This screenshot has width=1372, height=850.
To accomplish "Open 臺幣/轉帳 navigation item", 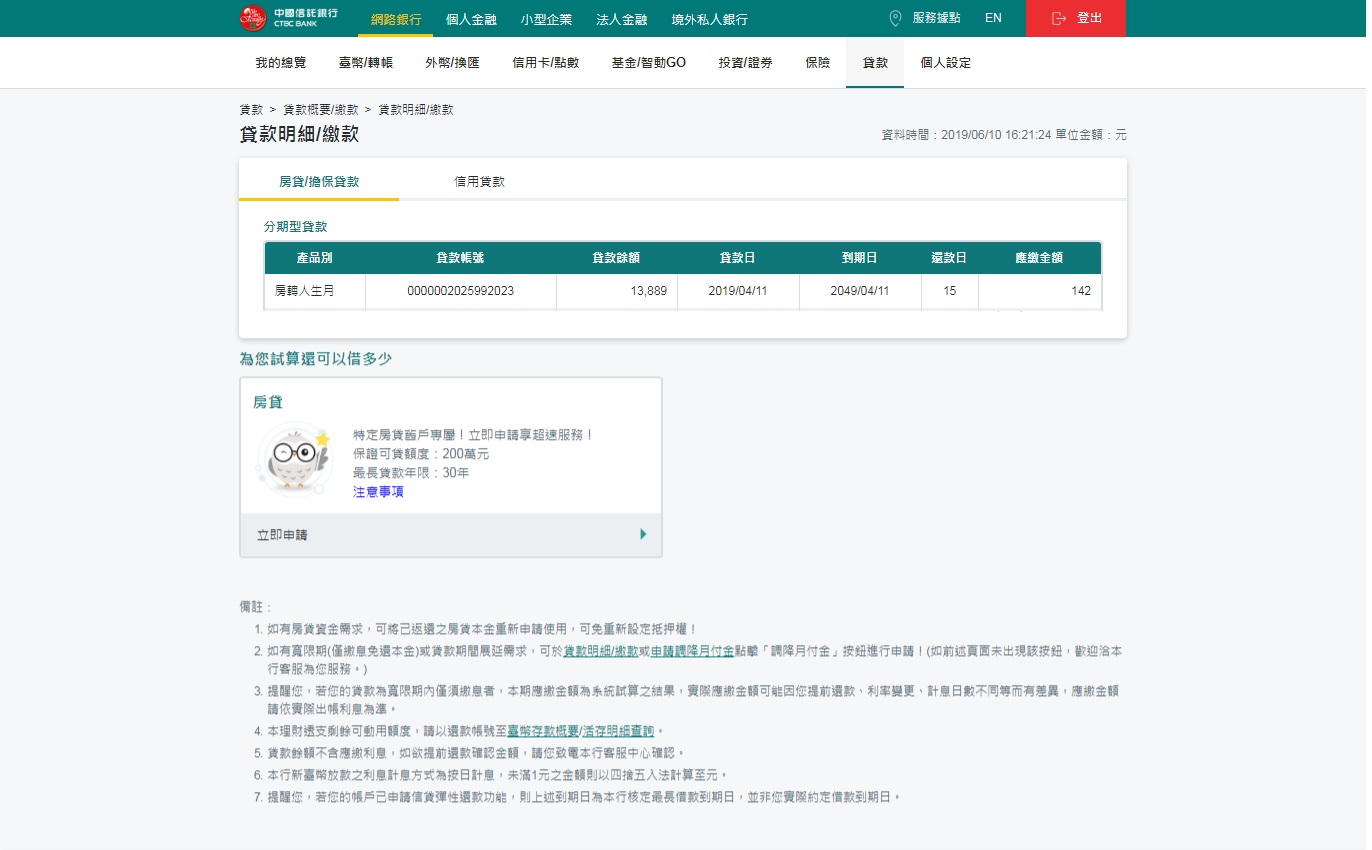I will 366,62.
